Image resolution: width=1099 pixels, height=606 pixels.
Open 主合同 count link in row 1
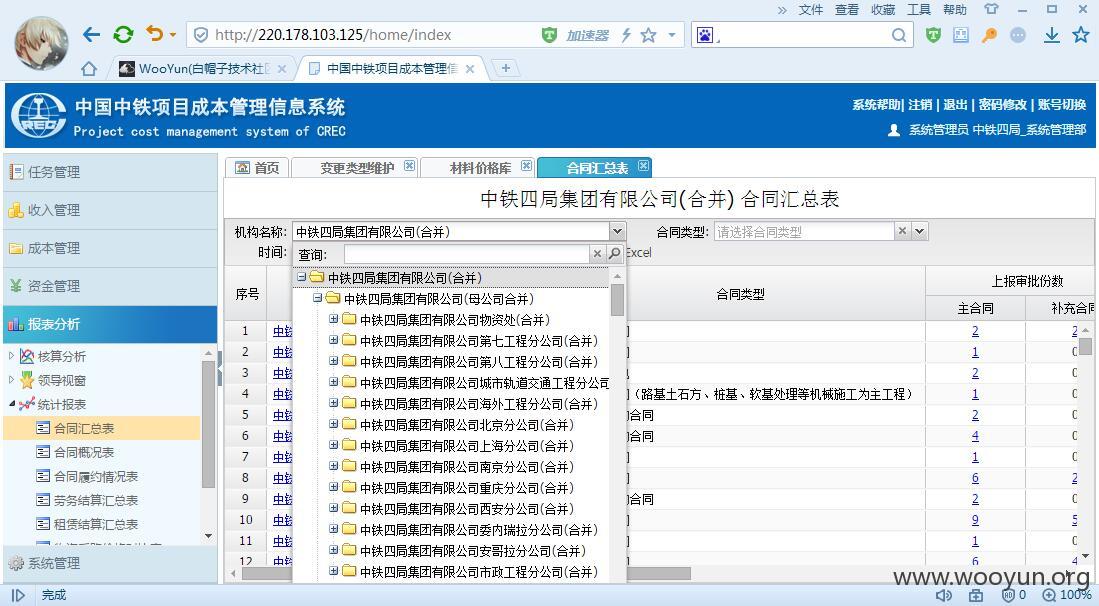tap(975, 331)
